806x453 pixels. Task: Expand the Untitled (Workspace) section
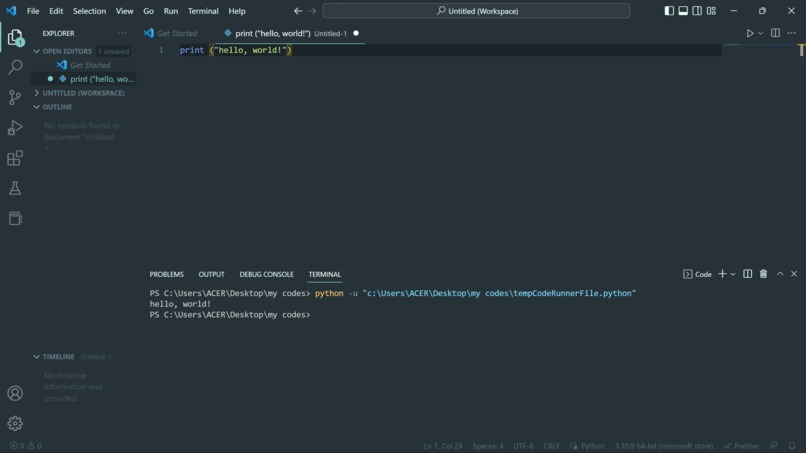point(36,93)
